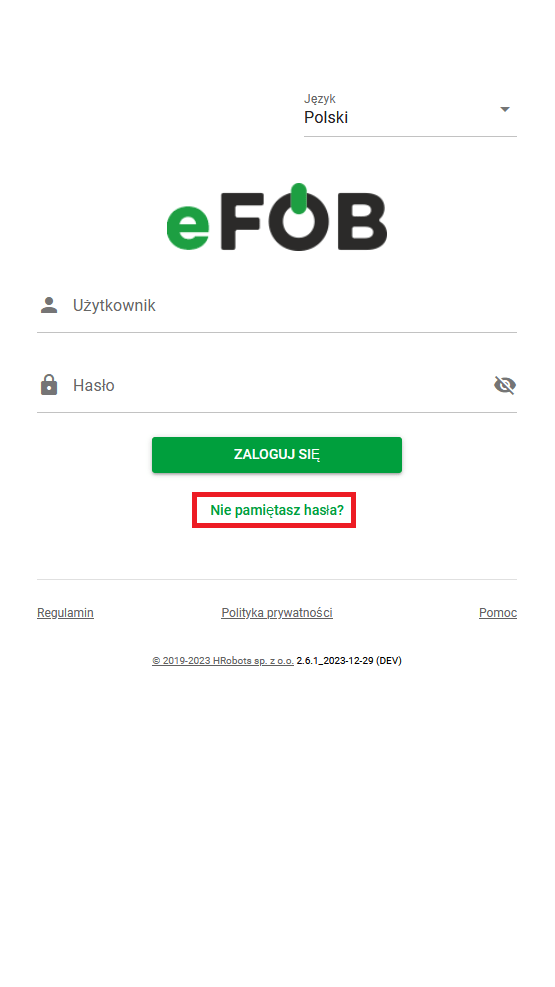Image resolution: width=555 pixels, height=987 pixels.
Task: Click the dark letter B in the eFOB logo
Action: click(362, 222)
